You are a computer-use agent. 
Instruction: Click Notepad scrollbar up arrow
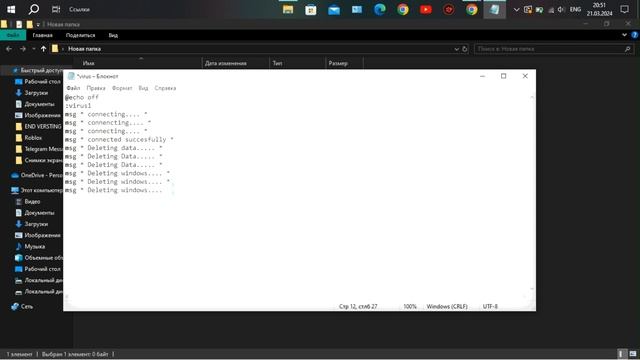[532, 98]
